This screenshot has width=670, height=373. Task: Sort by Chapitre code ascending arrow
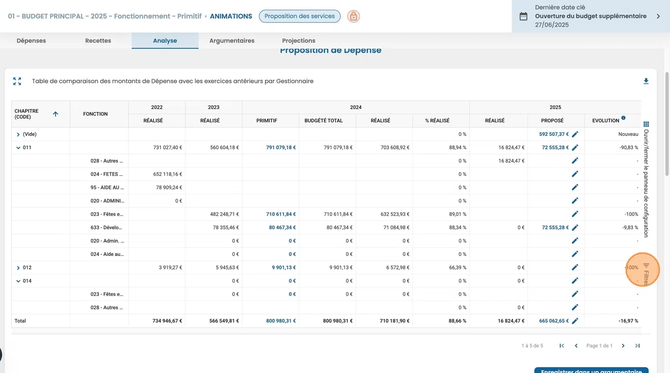point(55,114)
